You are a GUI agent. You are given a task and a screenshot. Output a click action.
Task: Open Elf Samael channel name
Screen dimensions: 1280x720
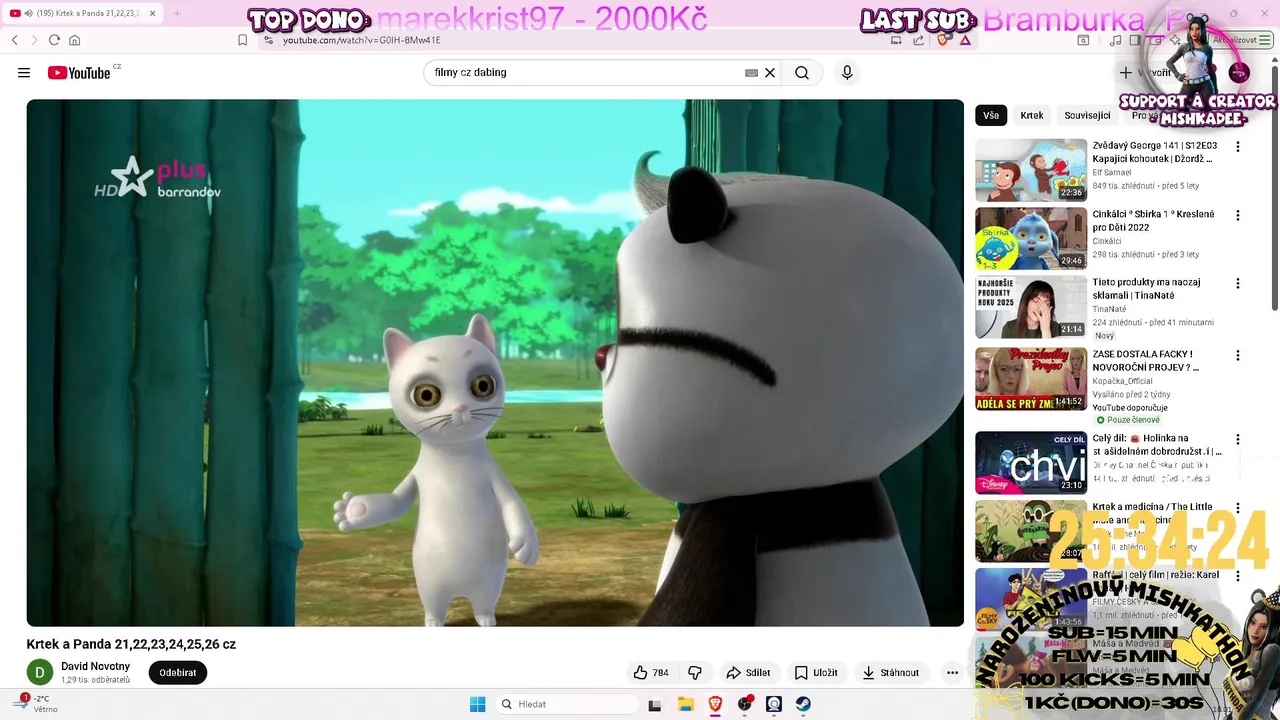pyautogui.click(x=1112, y=173)
